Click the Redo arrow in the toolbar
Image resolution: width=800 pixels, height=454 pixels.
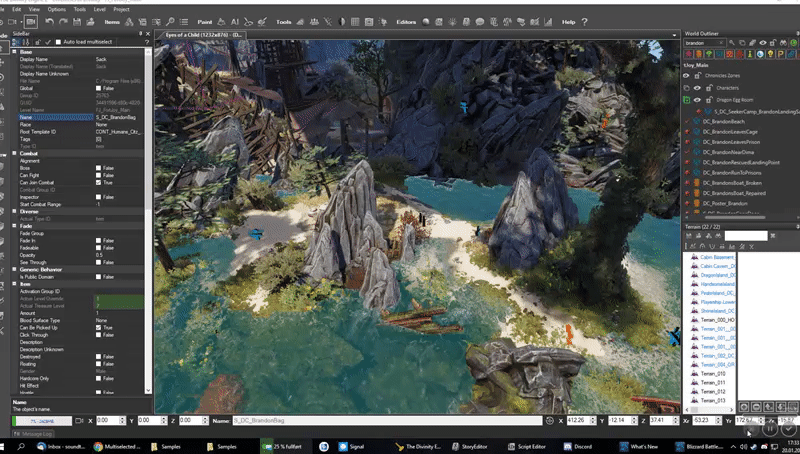[63, 22]
